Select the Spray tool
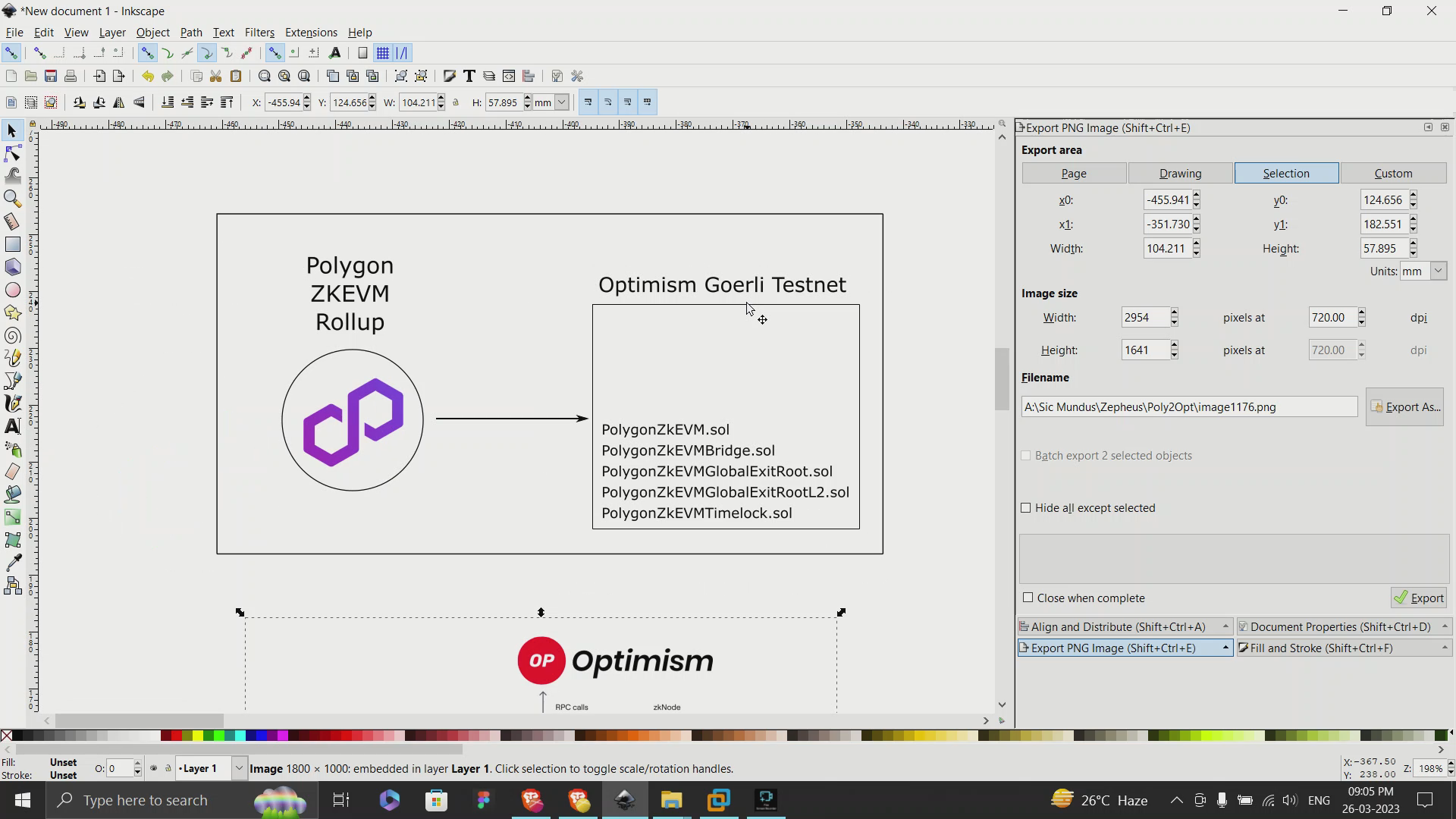Viewport: 1456px width, 819px height. 12,449
